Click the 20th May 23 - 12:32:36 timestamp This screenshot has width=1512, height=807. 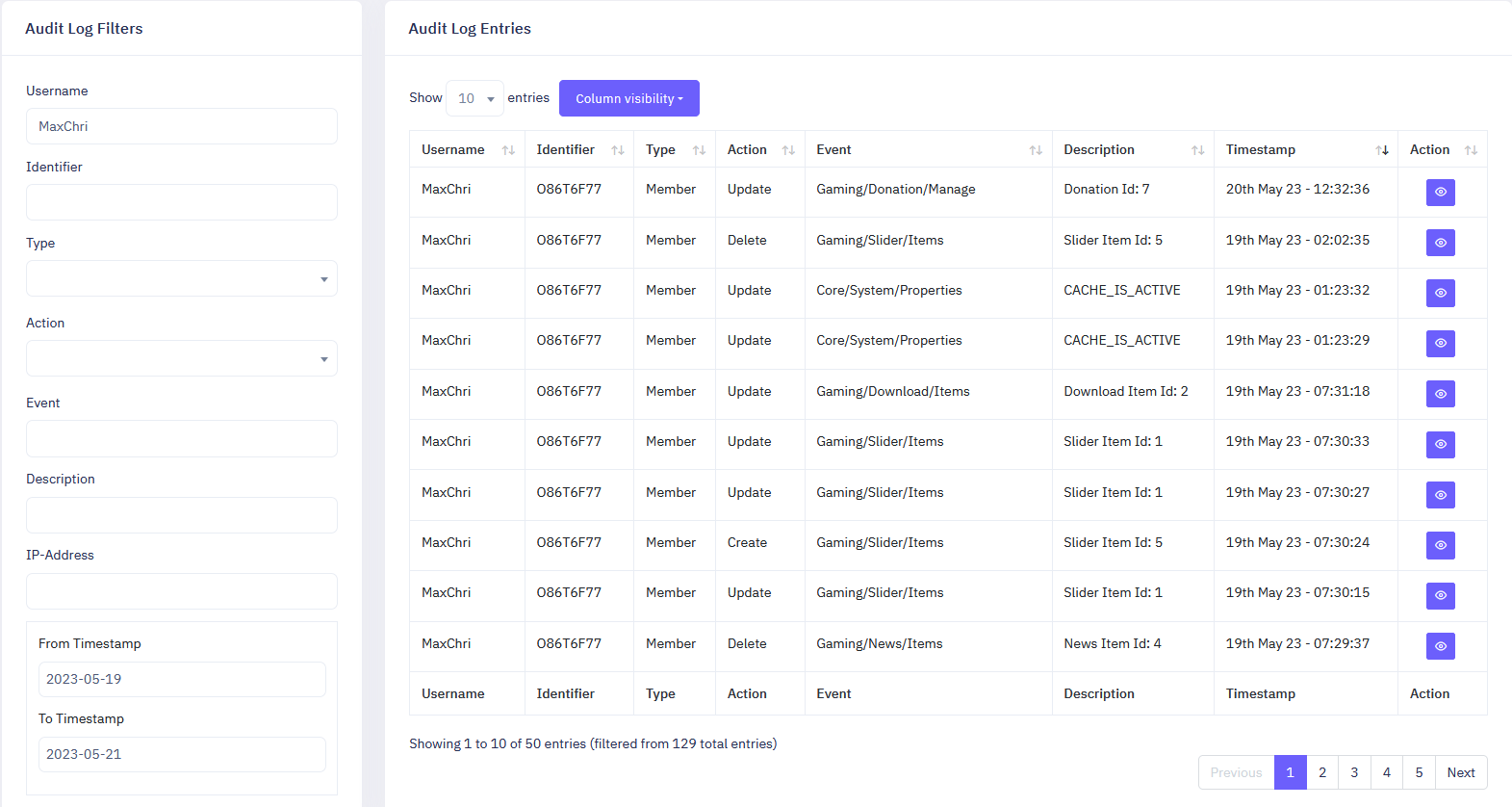tap(1297, 189)
